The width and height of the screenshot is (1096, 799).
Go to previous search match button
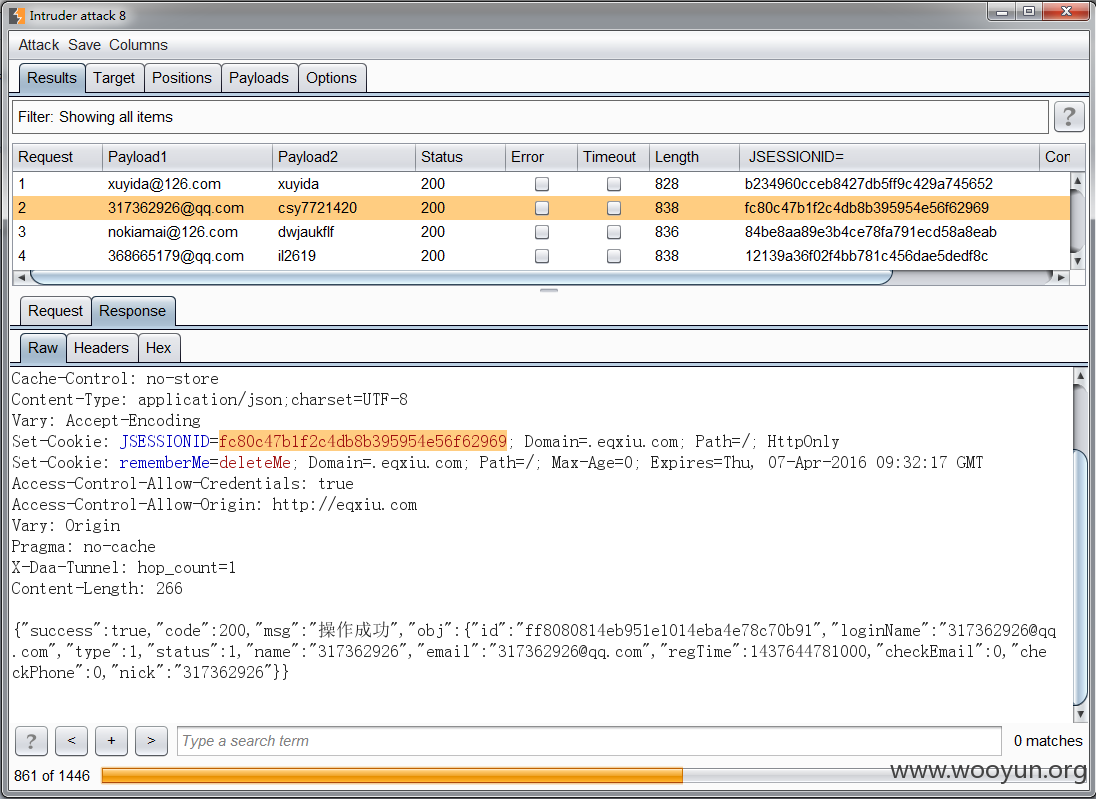pyautogui.click(x=71, y=741)
